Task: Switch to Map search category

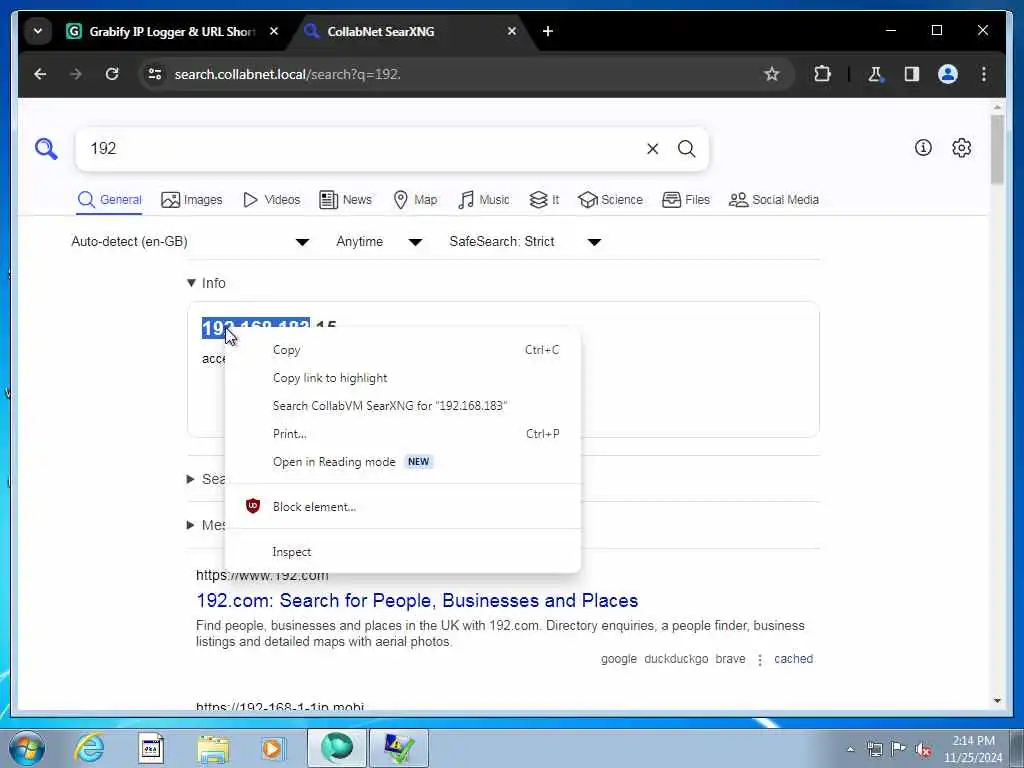Action: pyautogui.click(x=415, y=200)
